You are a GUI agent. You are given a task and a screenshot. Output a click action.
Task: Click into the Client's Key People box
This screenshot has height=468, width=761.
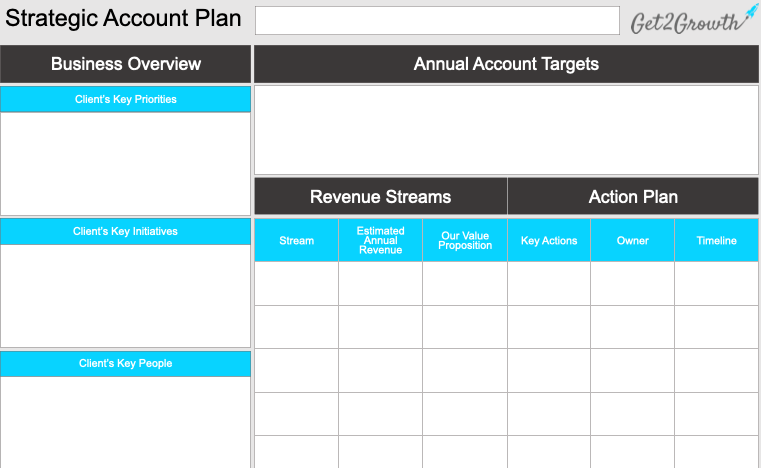126,422
